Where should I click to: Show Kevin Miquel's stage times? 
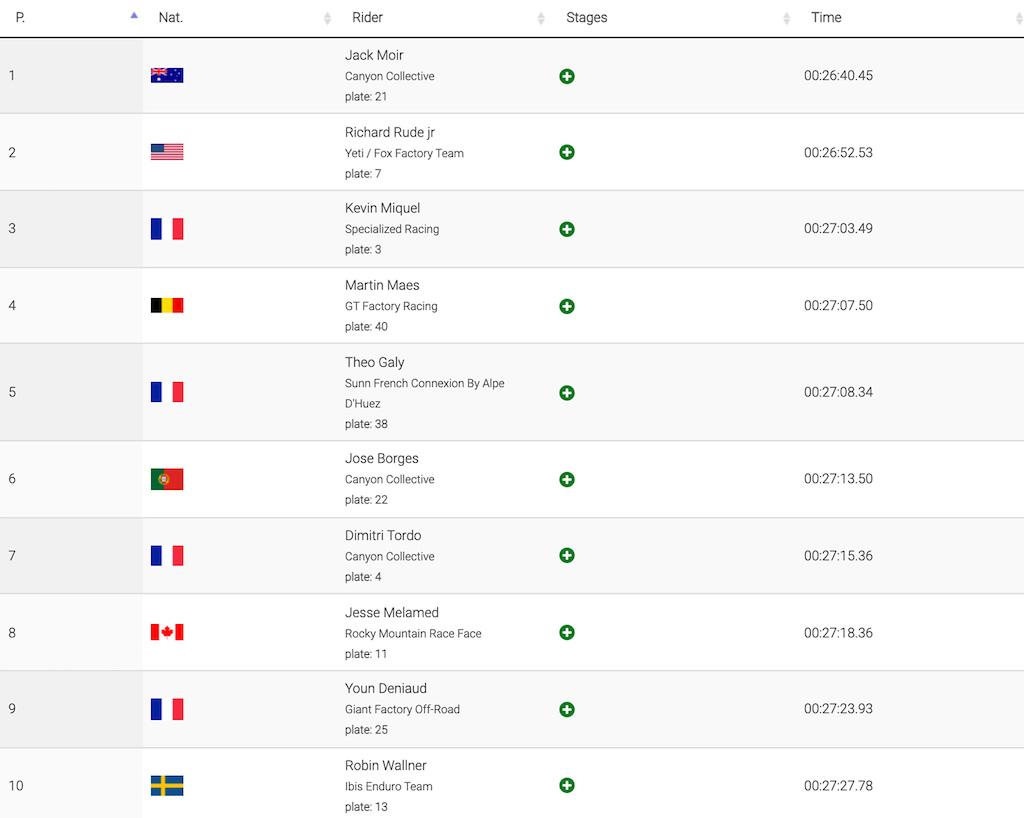tap(567, 229)
